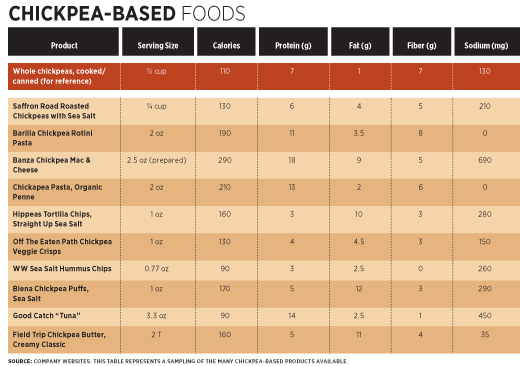
Task: Click the Fat (g) header cell
Action: 360,42
